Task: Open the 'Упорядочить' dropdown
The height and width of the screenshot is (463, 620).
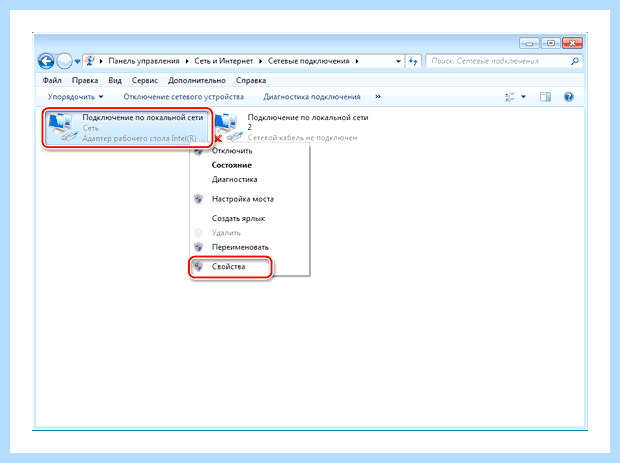Action: (x=75, y=97)
